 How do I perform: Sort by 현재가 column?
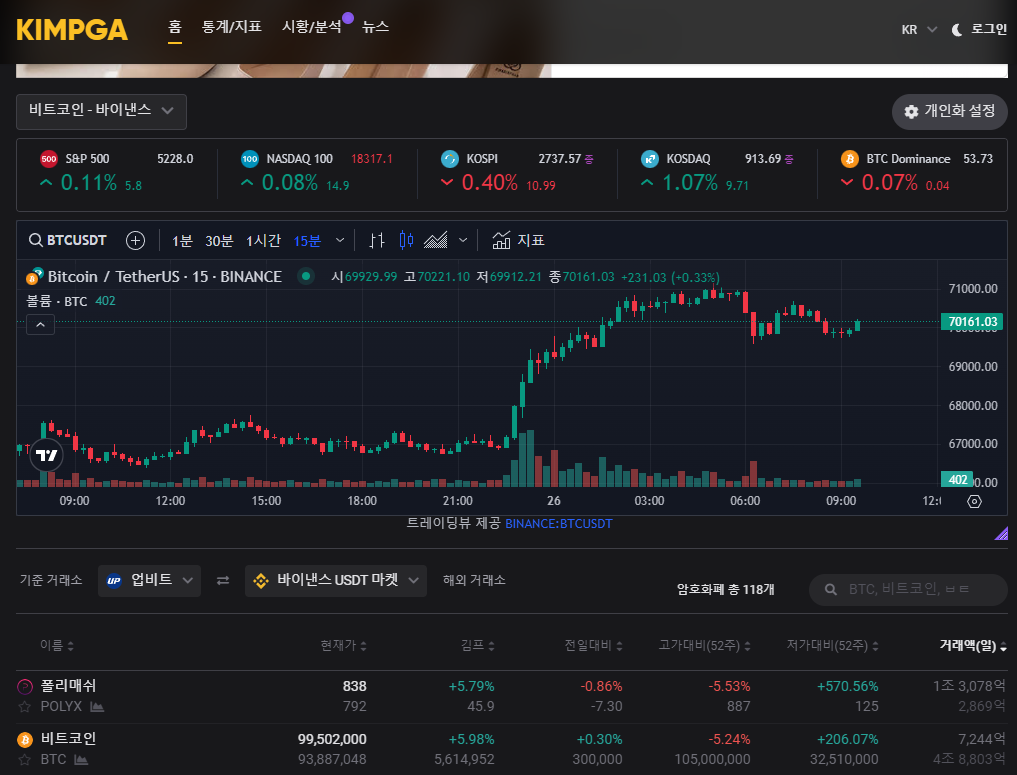point(344,645)
